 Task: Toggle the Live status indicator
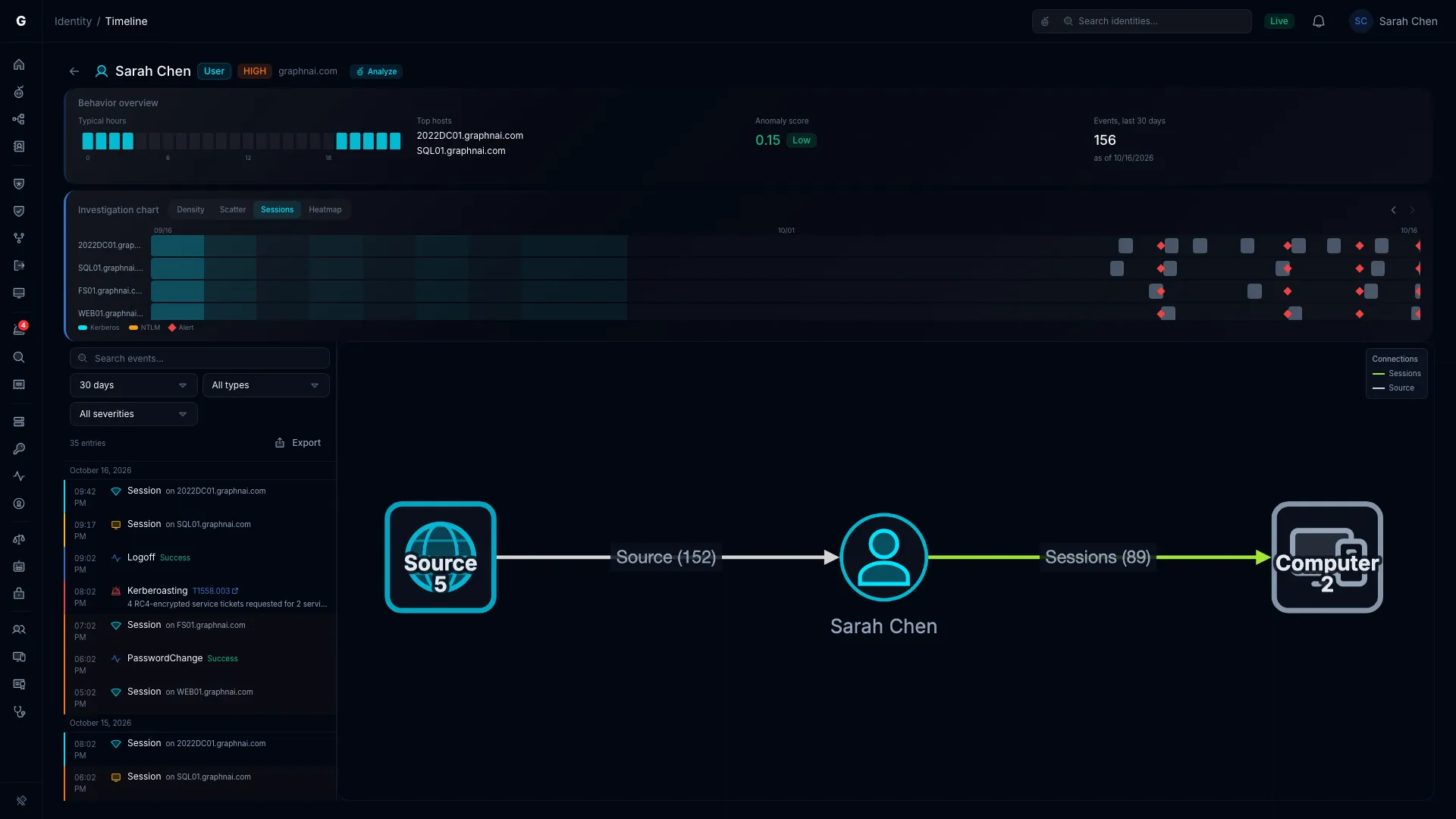pyautogui.click(x=1279, y=21)
